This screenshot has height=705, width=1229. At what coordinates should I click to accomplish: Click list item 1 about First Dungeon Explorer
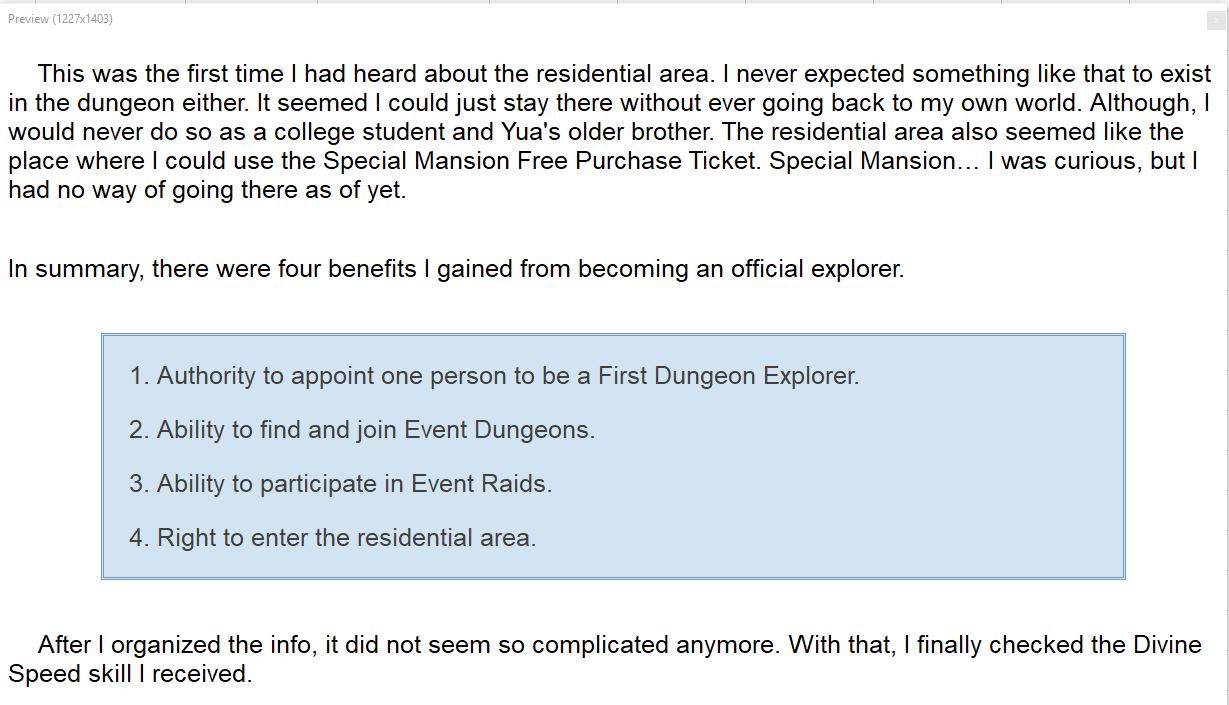coord(494,376)
